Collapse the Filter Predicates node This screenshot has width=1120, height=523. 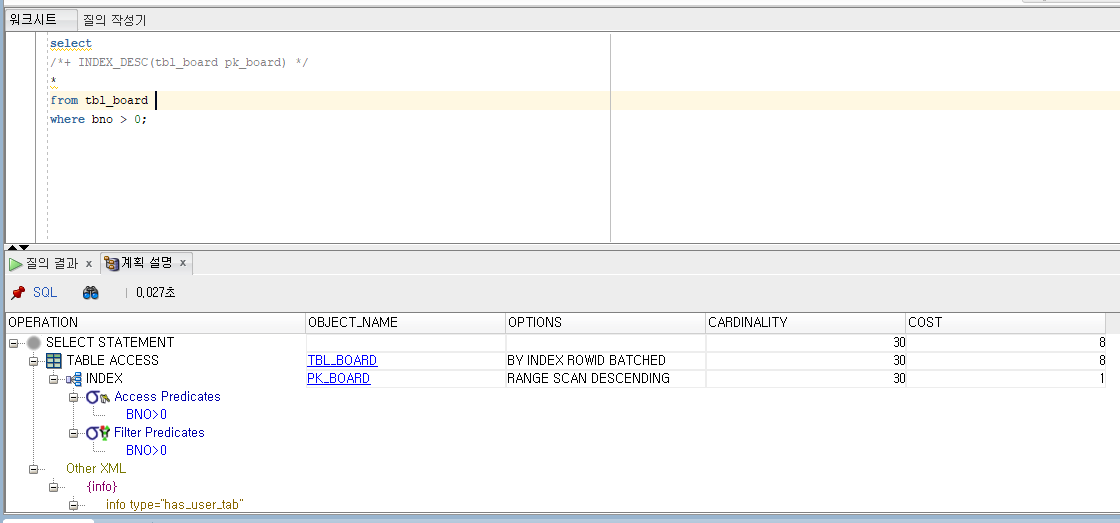(73, 433)
